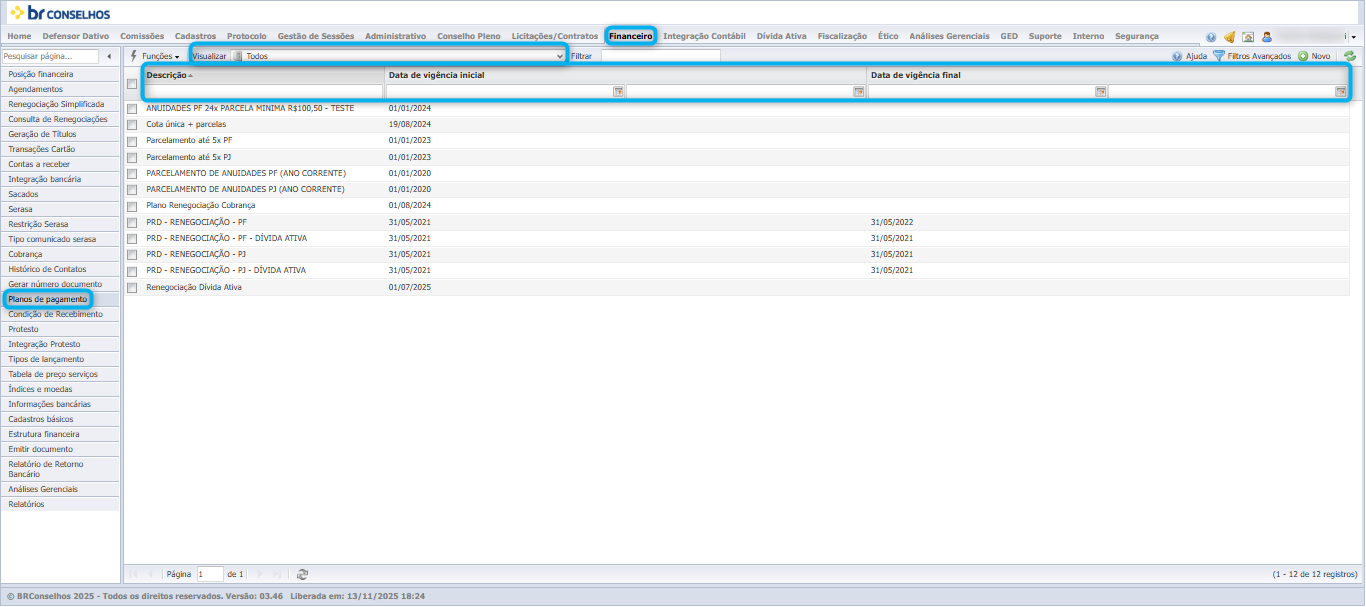Tick the checkbox for Plano Renegociação Cobrança

(132, 206)
